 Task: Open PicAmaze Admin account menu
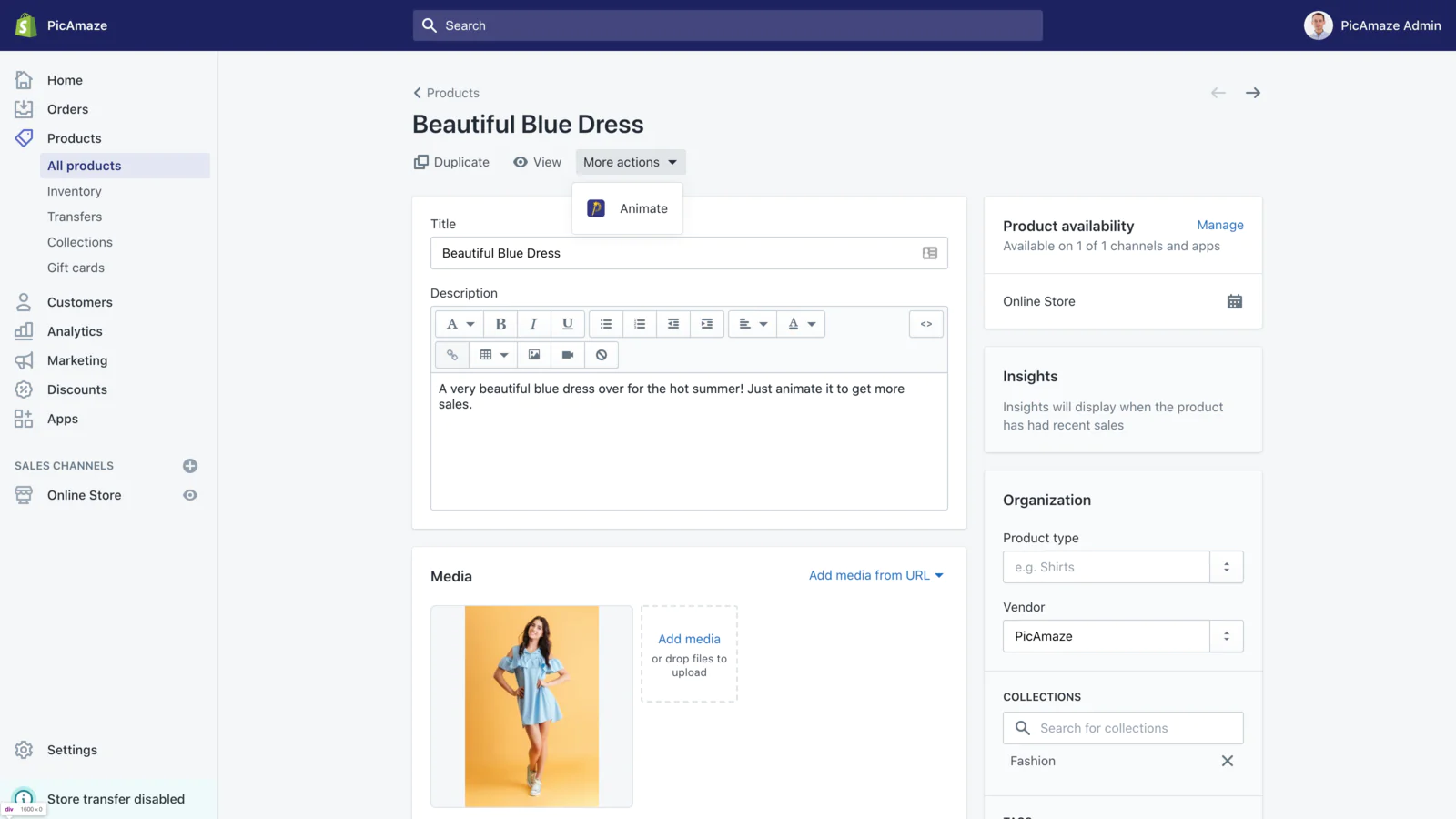pyautogui.click(x=1372, y=25)
